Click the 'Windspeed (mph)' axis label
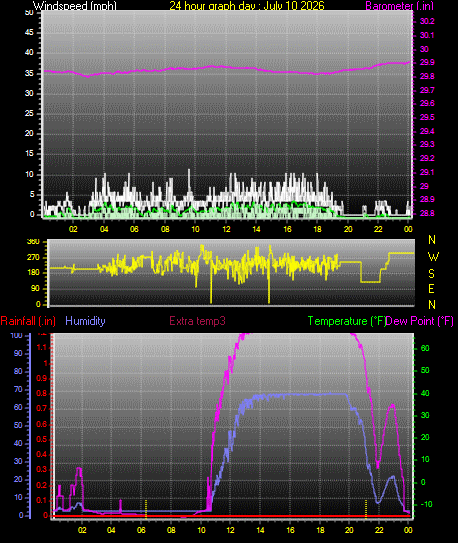This screenshot has width=458, height=543. click(75, 6)
